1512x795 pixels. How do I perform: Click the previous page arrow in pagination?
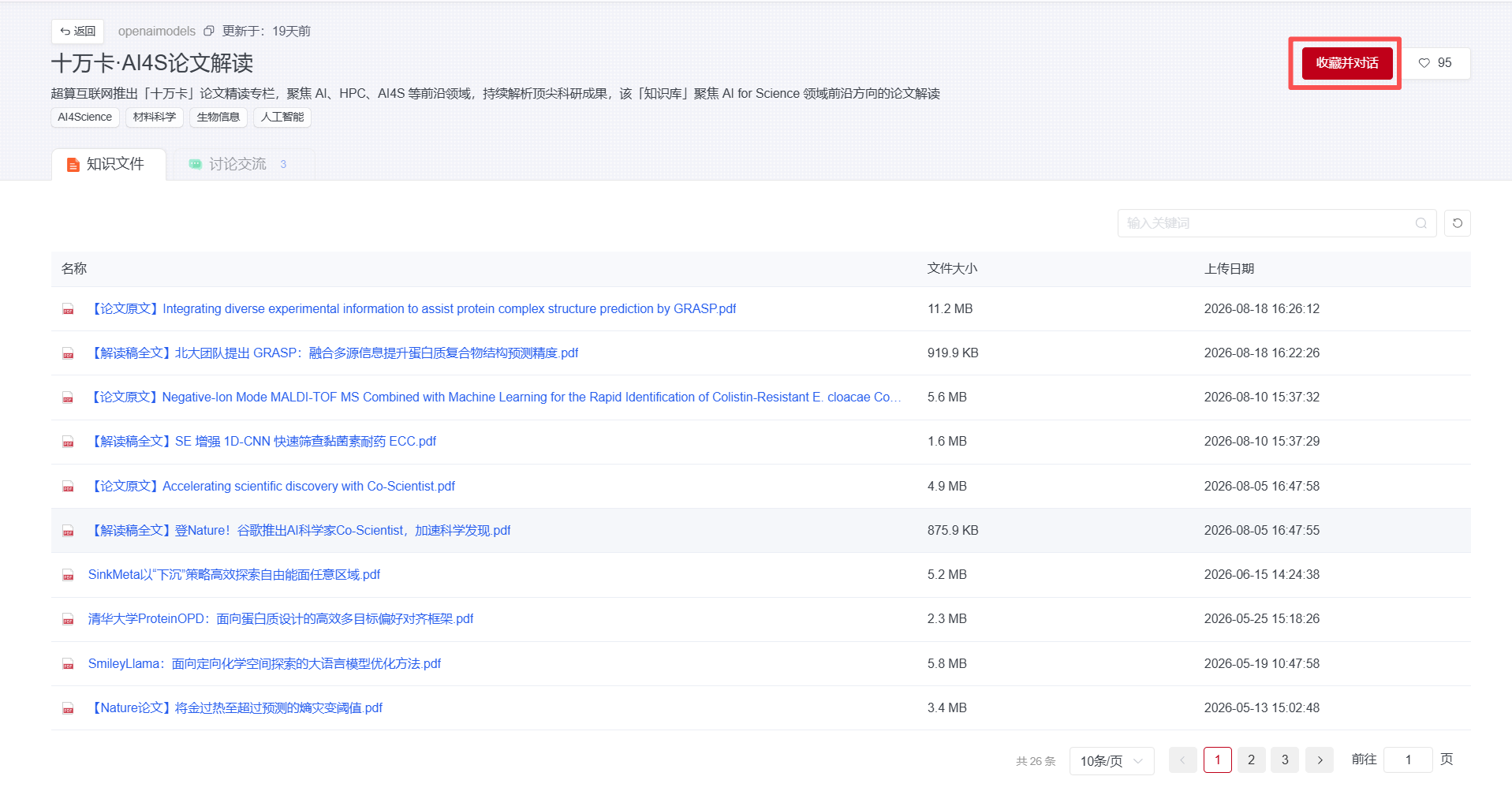point(1182,760)
